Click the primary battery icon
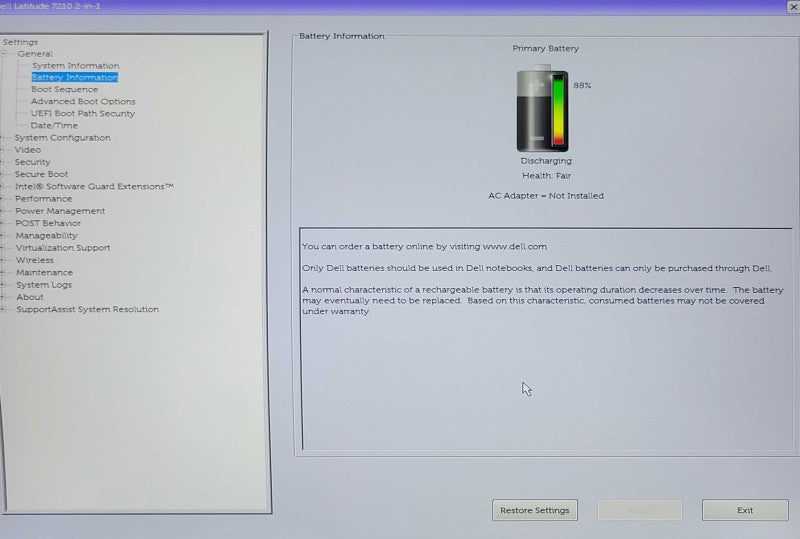 point(542,108)
